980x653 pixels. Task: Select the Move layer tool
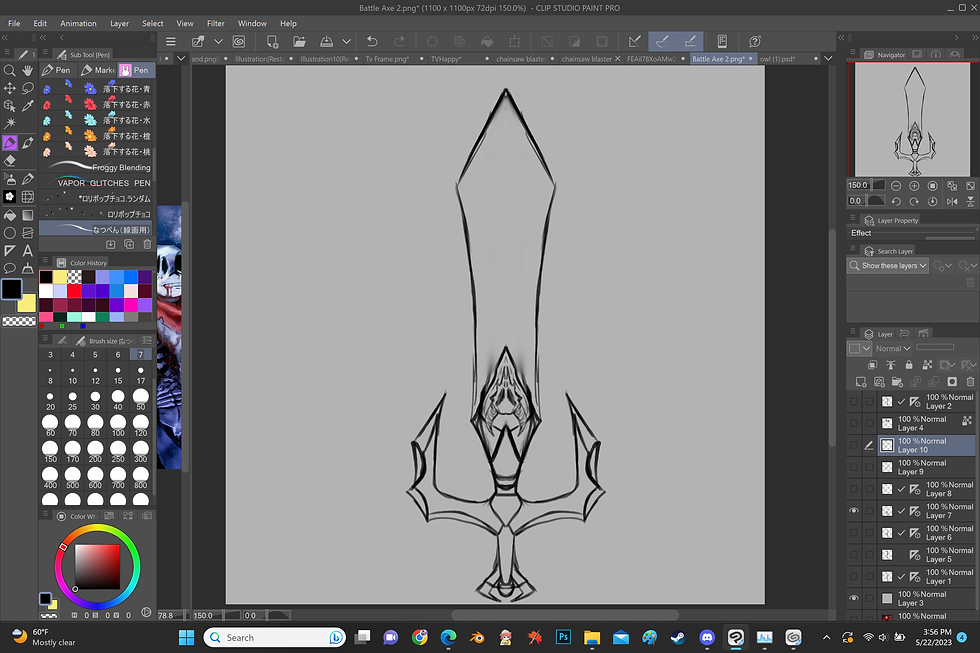click(9, 88)
